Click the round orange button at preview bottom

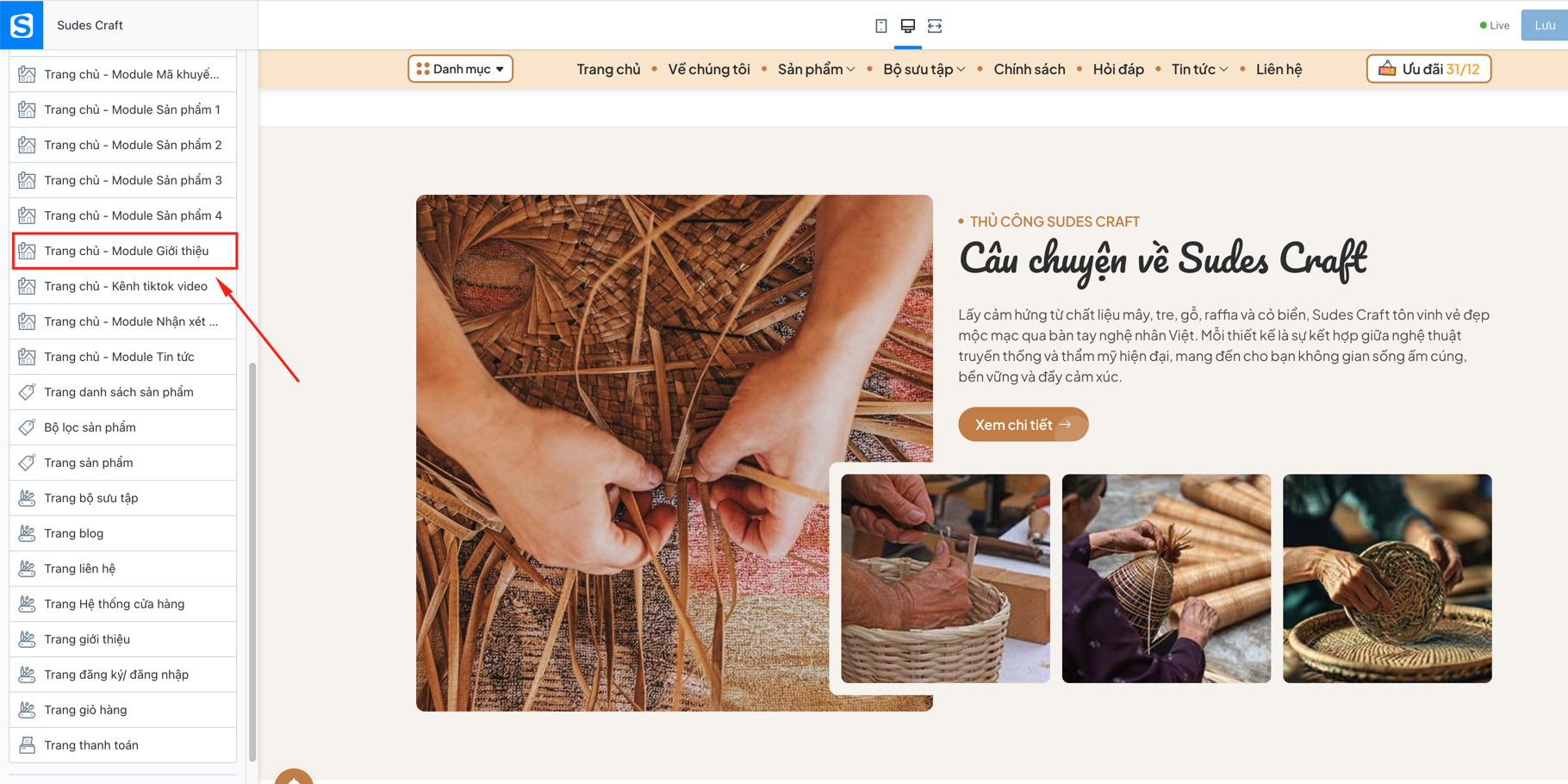(x=294, y=776)
